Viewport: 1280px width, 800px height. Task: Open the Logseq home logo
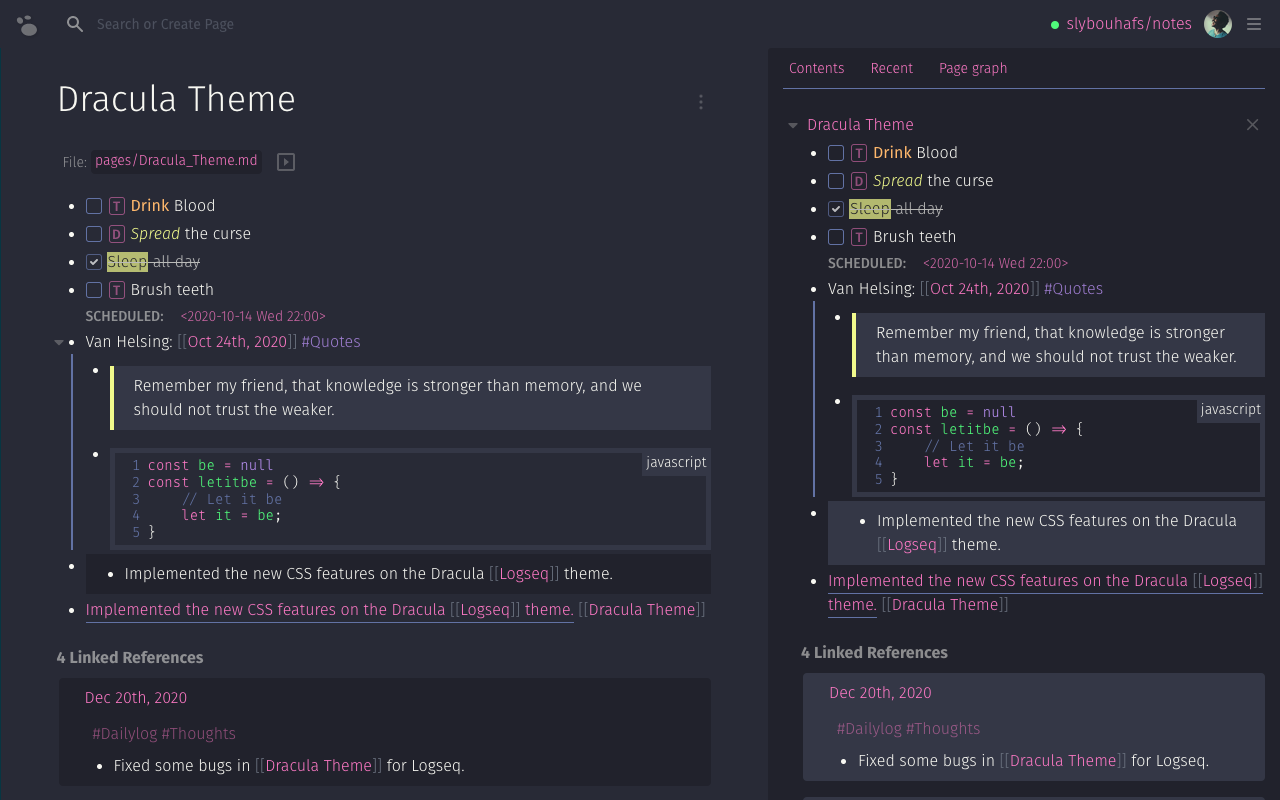(x=27, y=25)
